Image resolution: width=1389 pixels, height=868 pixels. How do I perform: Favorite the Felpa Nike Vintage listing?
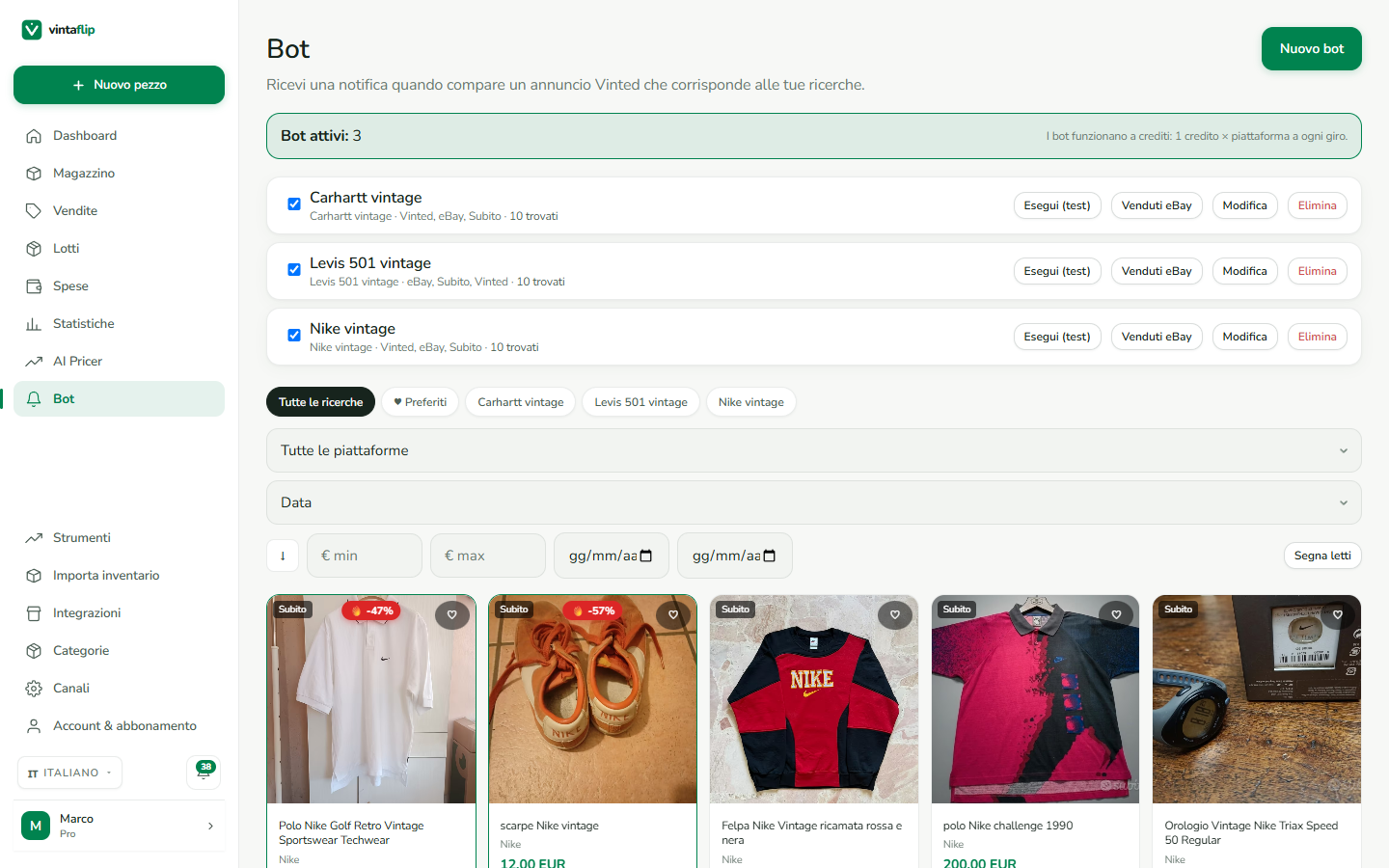click(895, 615)
